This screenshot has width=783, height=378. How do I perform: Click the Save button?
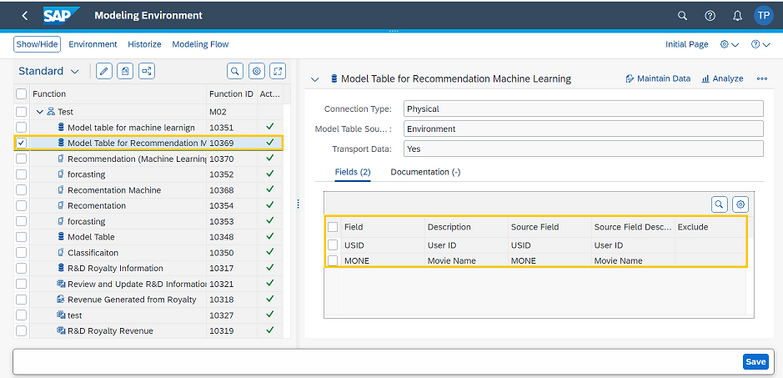(x=756, y=362)
